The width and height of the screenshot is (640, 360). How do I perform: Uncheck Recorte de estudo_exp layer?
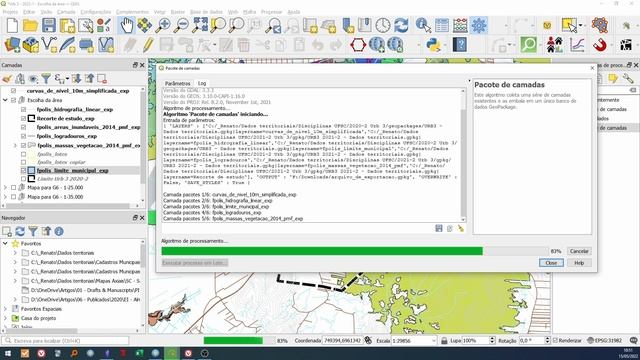click(x=23, y=118)
